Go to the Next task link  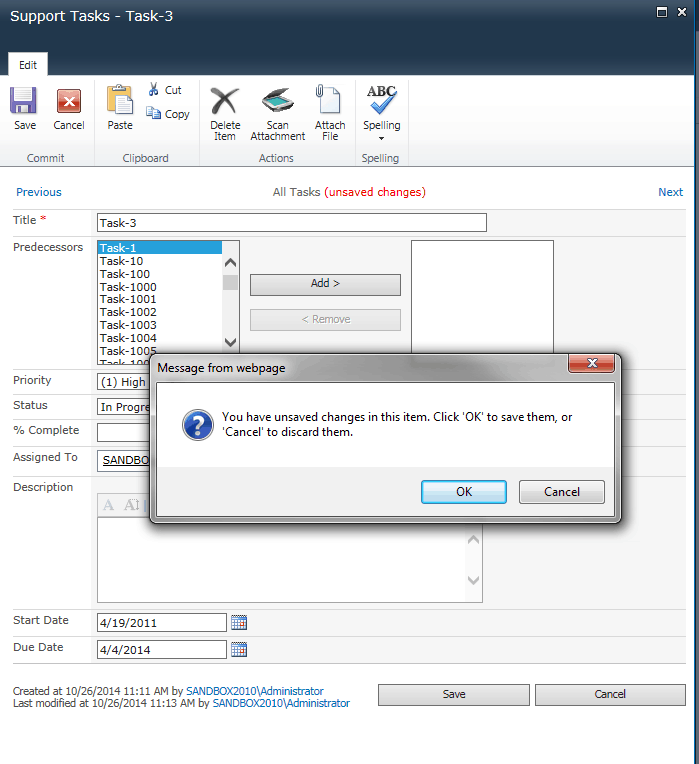[x=670, y=192]
